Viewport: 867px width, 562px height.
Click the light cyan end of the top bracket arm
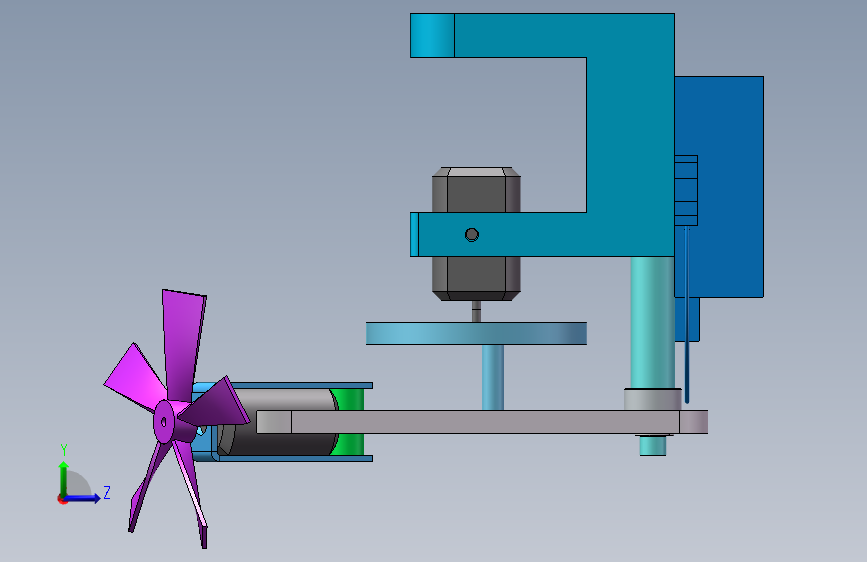click(x=432, y=35)
